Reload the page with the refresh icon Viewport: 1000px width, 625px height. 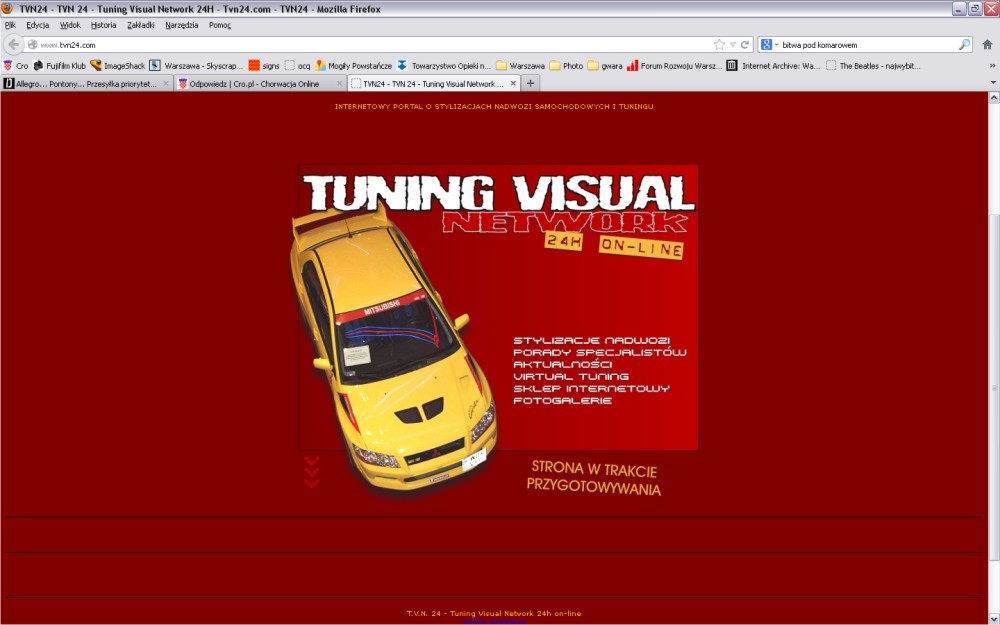pyautogui.click(x=745, y=45)
